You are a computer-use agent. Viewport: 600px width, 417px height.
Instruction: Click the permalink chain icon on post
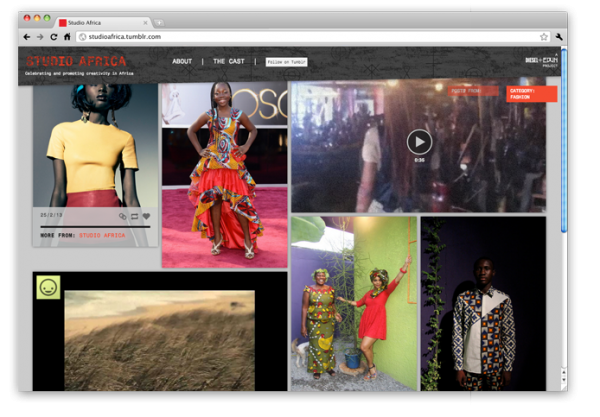[122, 216]
